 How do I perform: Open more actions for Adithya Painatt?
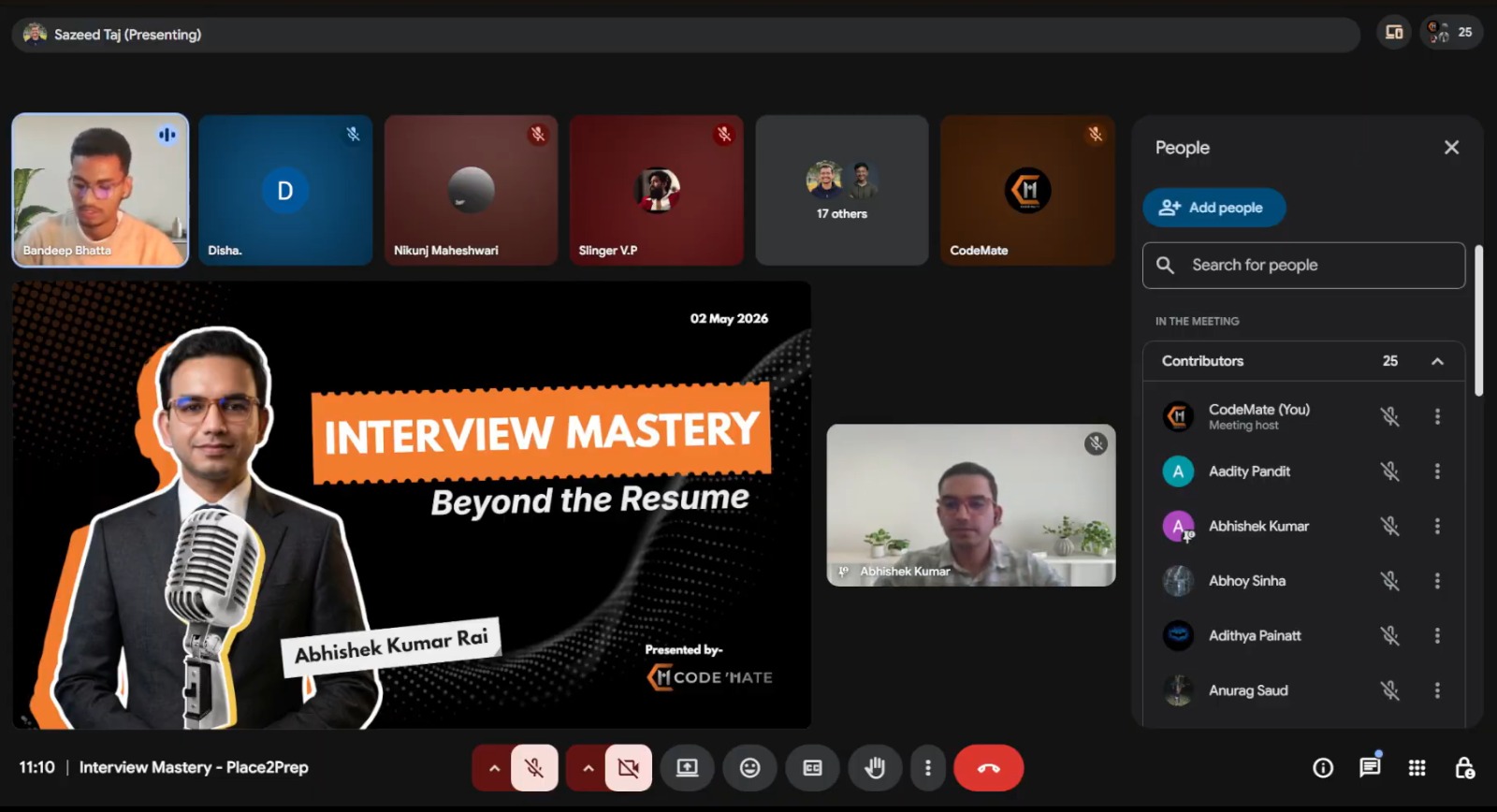tap(1437, 636)
